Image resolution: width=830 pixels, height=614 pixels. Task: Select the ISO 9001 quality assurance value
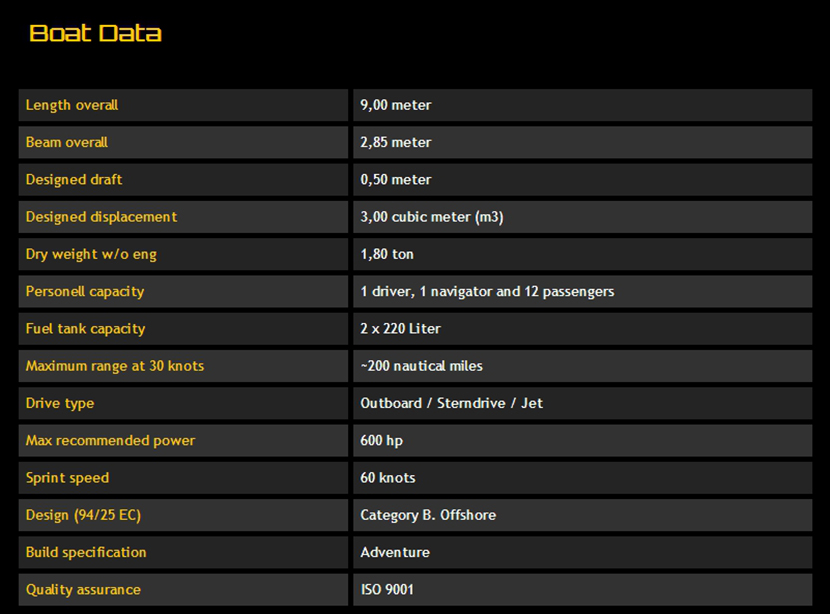click(387, 590)
